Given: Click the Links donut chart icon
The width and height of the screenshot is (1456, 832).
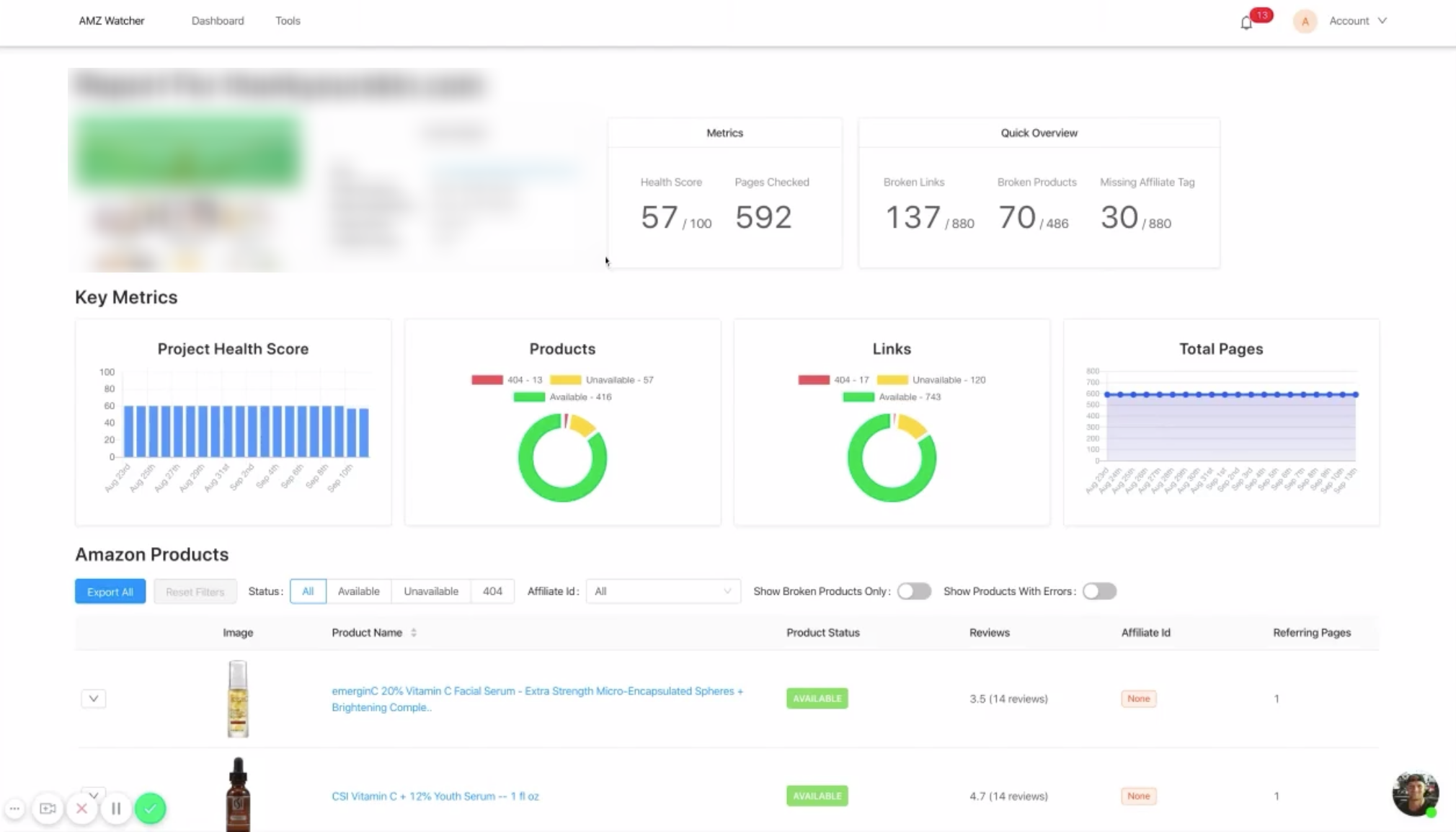Looking at the screenshot, I should [x=891, y=455].
